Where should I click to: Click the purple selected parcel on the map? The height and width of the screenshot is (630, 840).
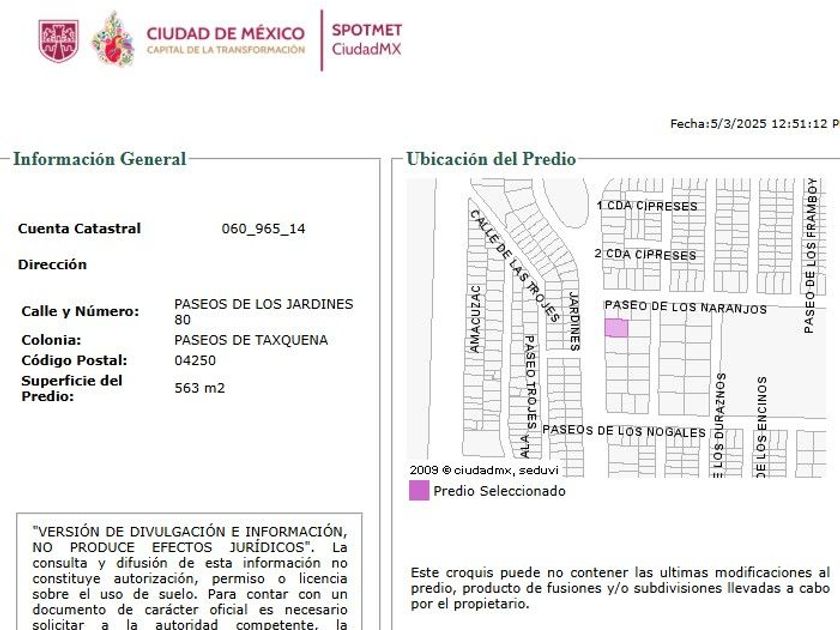coord(616,328)
